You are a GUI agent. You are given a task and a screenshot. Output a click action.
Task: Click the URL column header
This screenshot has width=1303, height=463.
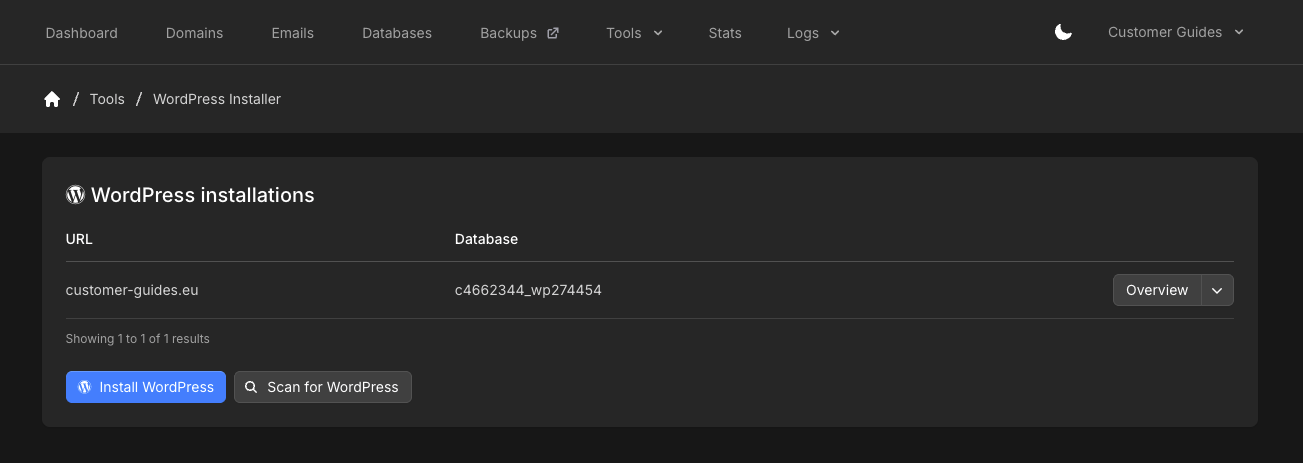pos(79,239)
